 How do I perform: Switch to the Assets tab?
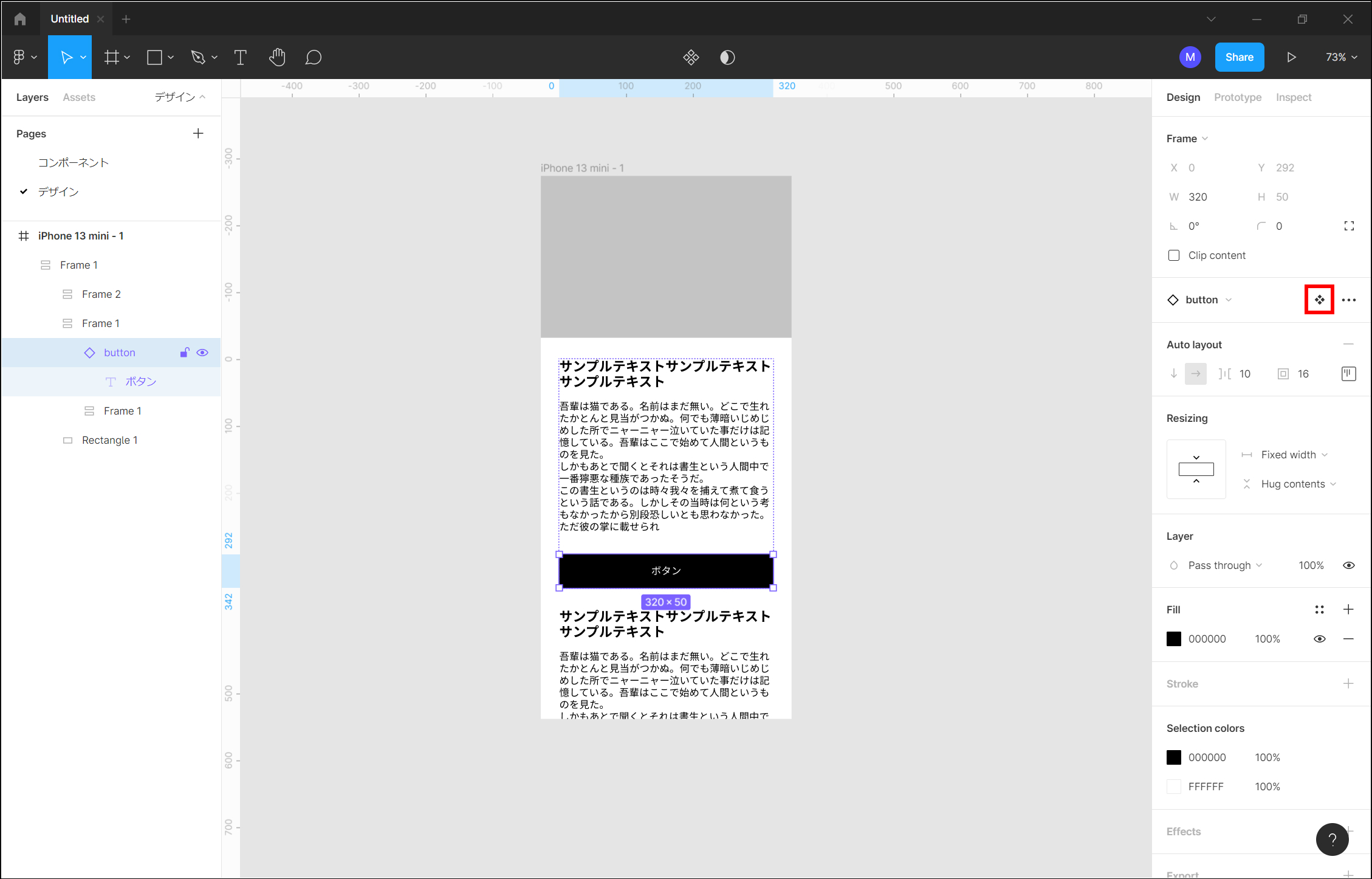point(79,97)
